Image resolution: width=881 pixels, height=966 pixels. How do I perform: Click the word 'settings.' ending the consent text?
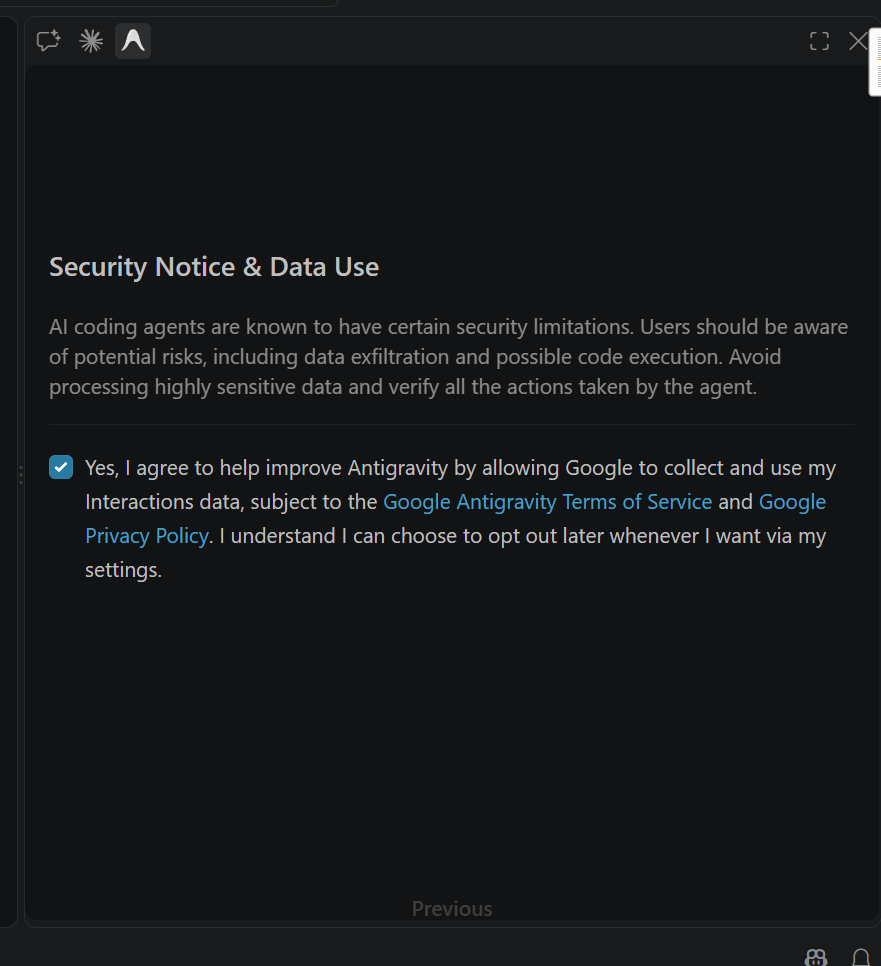[x=123, y=570]
